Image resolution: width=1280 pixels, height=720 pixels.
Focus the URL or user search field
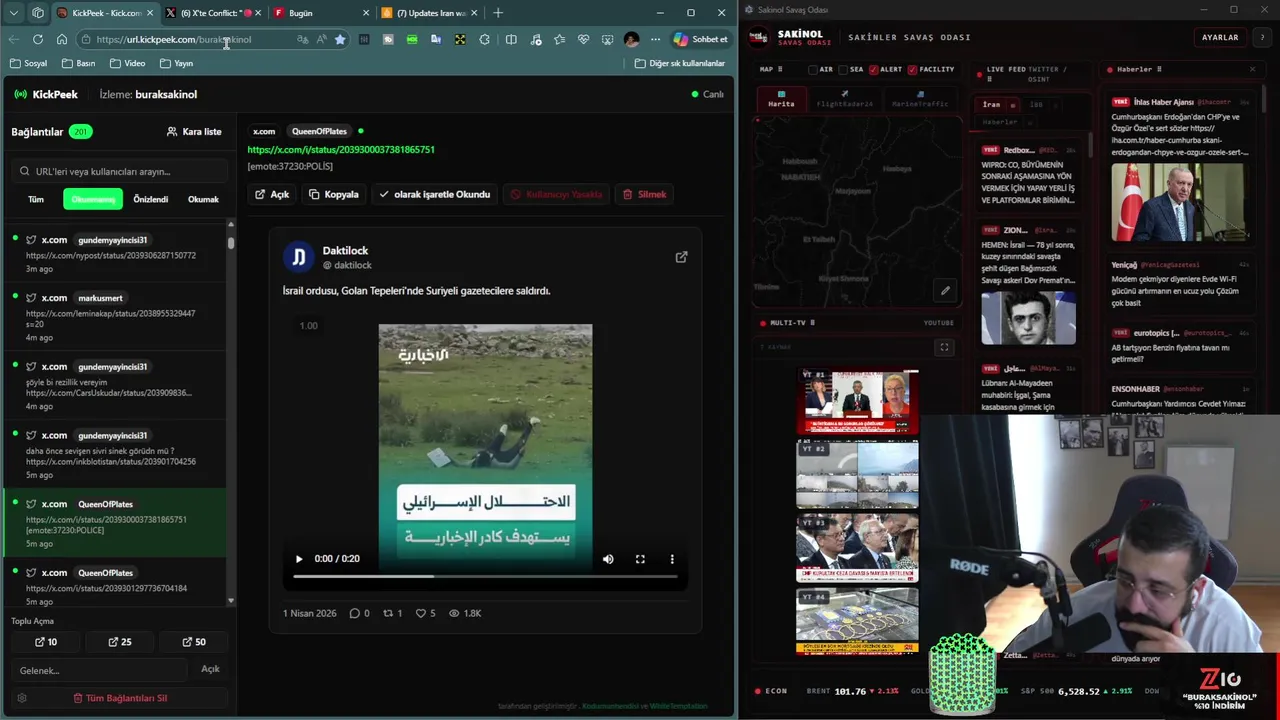[119, 171]
